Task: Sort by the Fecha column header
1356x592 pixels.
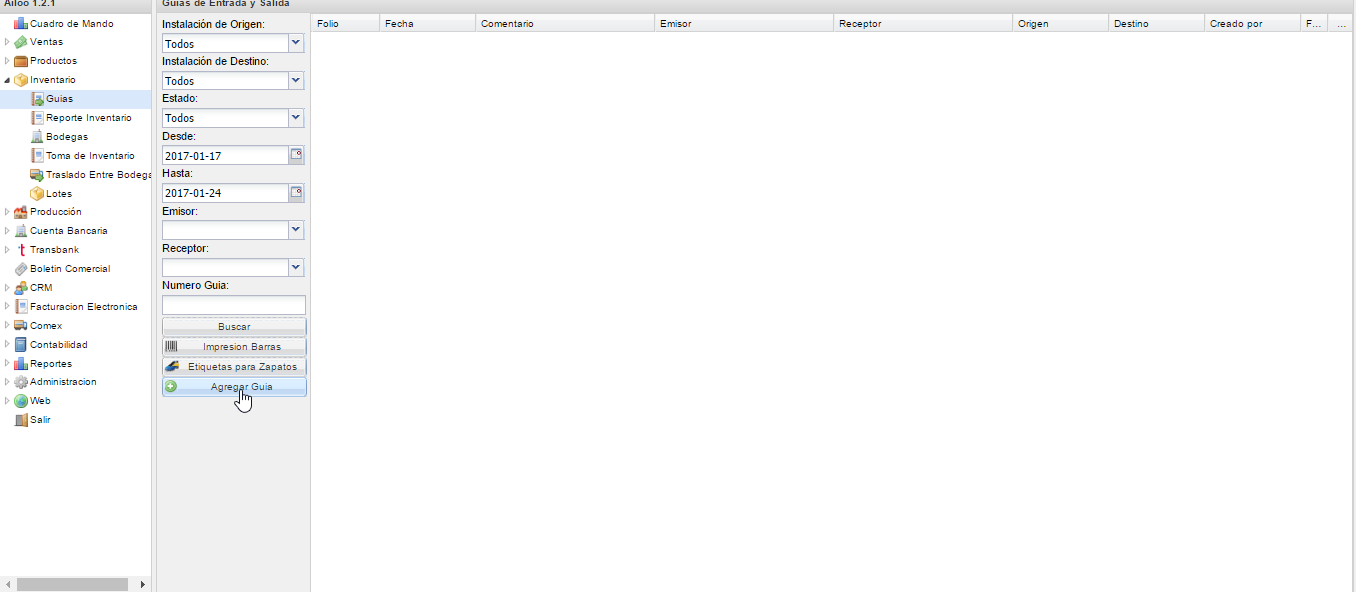Action: [426, 23]
